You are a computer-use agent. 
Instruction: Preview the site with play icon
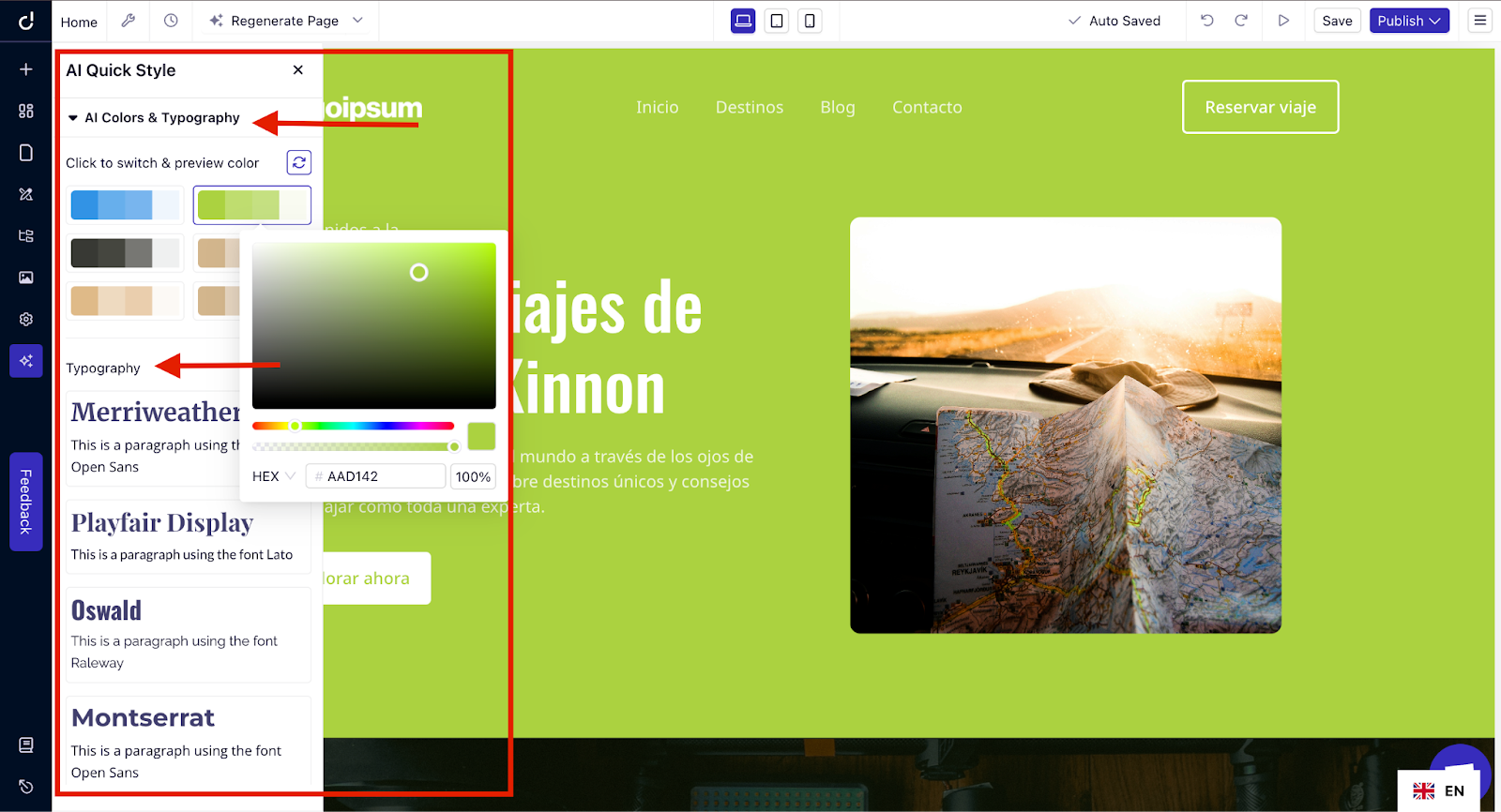[1283, 21]
